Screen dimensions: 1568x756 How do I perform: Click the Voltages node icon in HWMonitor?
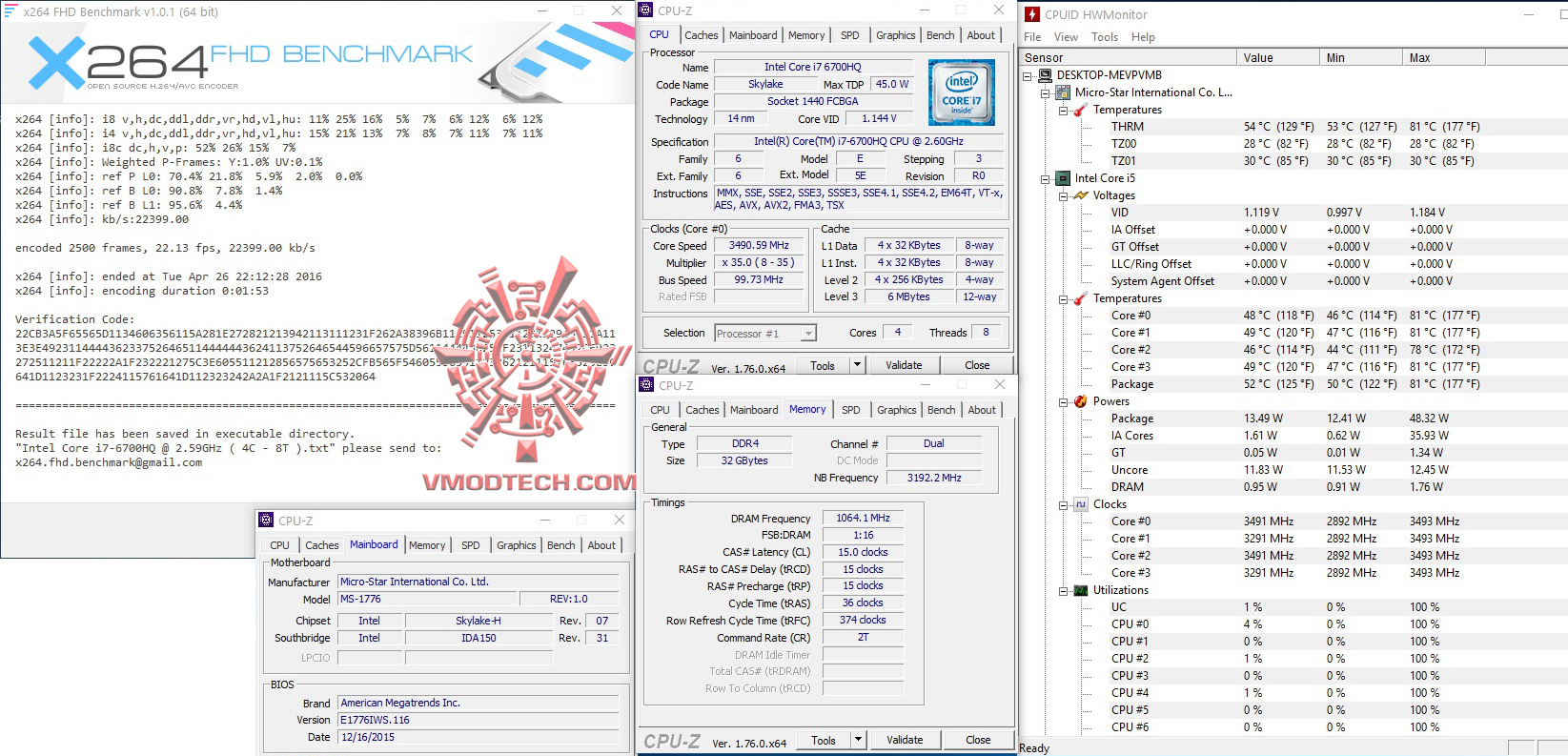pos(1081,195)
